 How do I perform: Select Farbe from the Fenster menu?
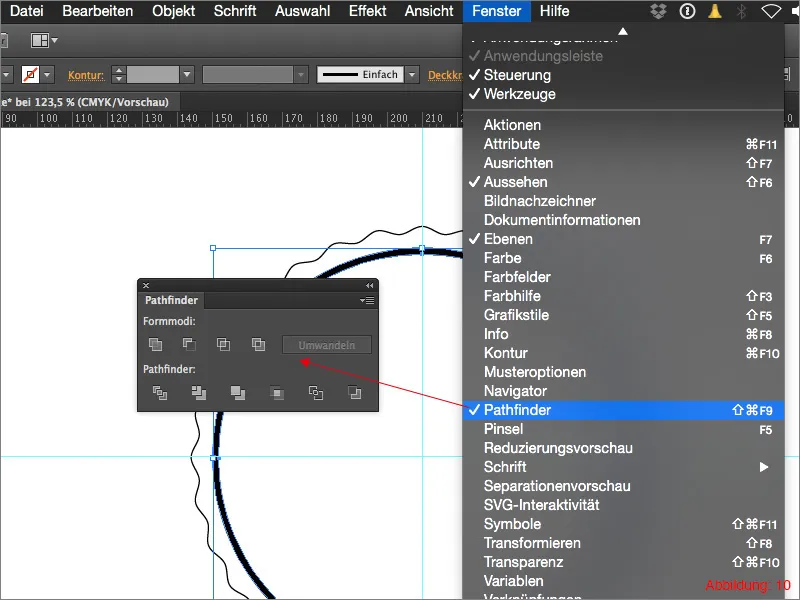pyautogui.click(x=623, y=258)
